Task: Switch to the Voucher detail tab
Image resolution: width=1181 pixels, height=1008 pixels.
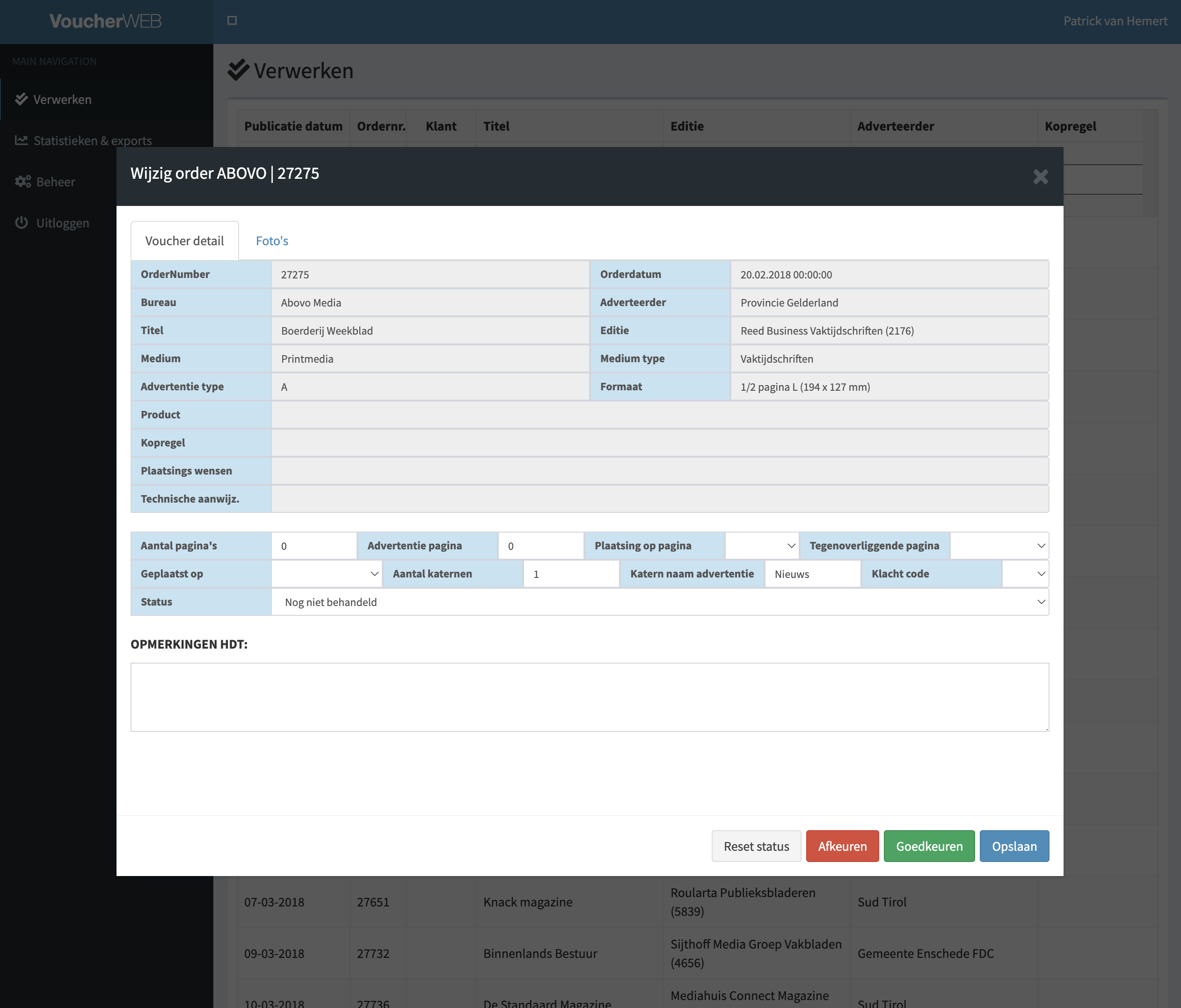Action: click(185, 241)
